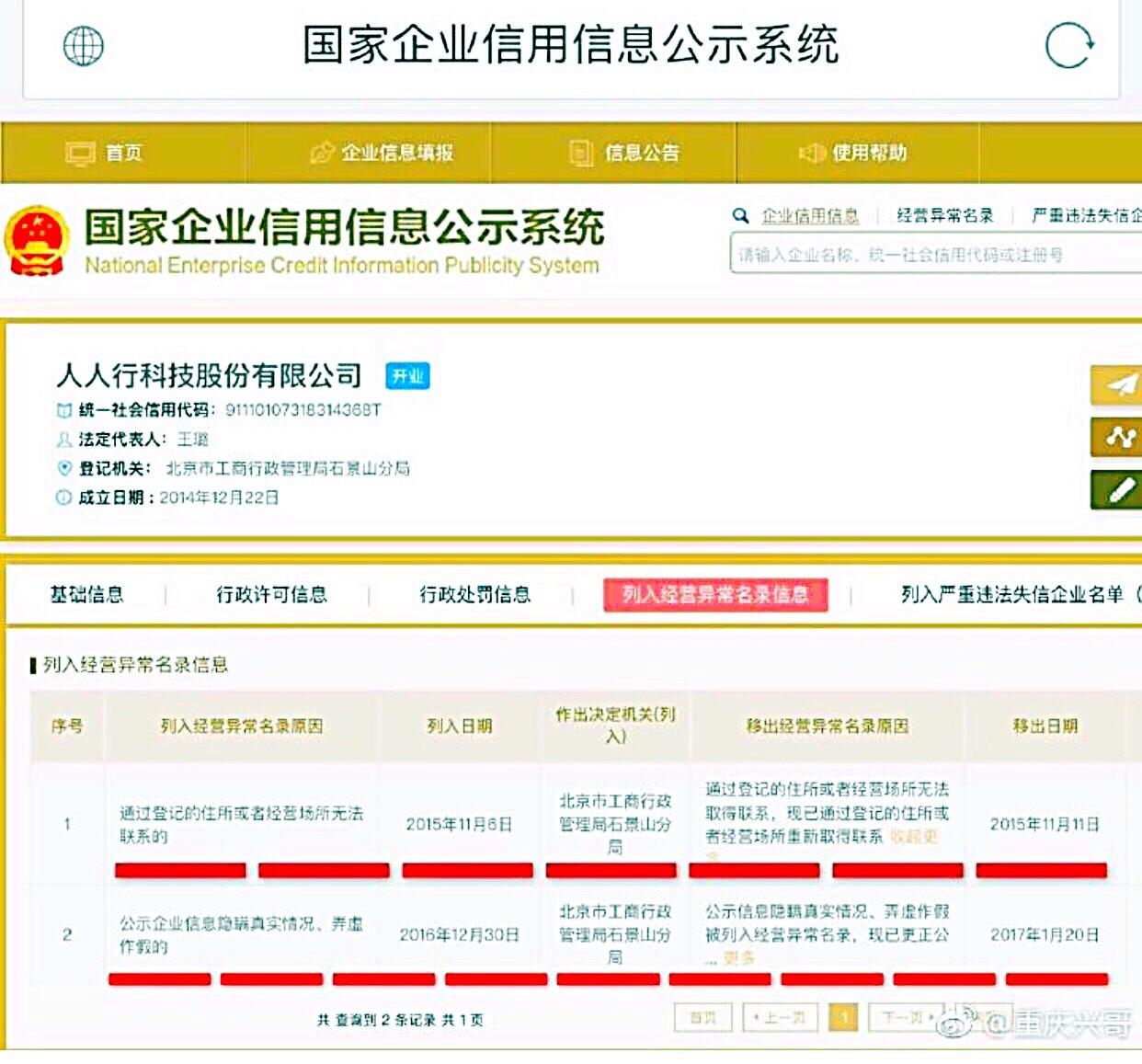
Task: Click the date cell 2015年11月6日
Action: pyautogui.click(x=460, y=825)
